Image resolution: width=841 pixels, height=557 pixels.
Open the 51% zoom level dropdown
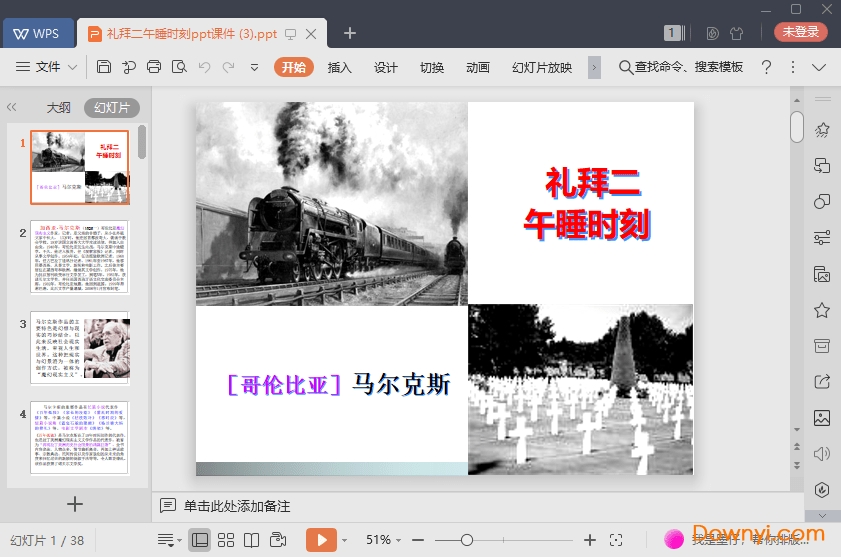pyautogui.click(x=383, y=540)
